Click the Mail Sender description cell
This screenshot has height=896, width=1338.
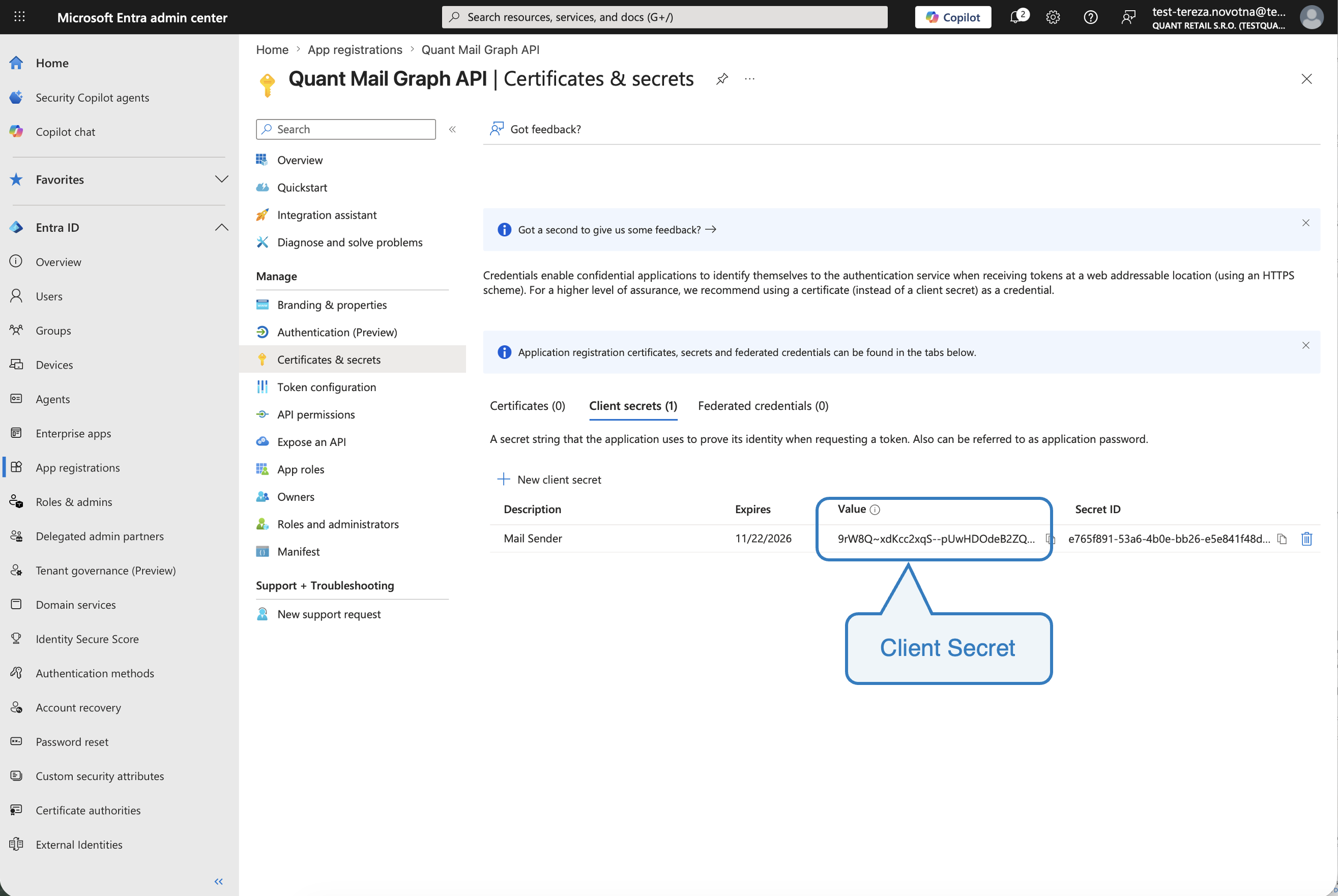pyautogui.click(x=533, y=539)
